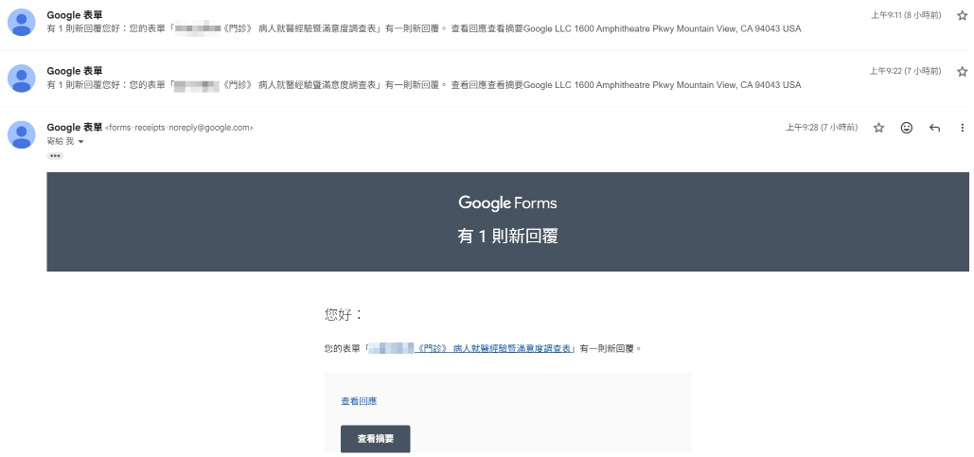This screenshot has width=974, height=457.
Task: Add an emoji reaction to the message
Action: [x=906, y=128]
